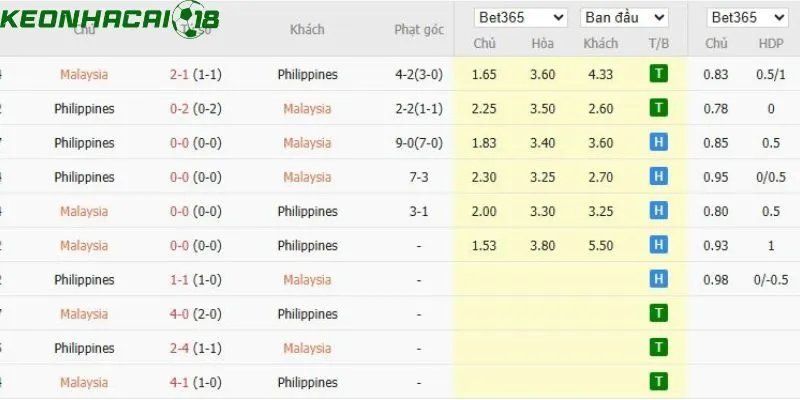The width and height of the screenshot is (800, 400).
Task: Click blue H badge in 7-3 corner row
Action: (659, 177)
